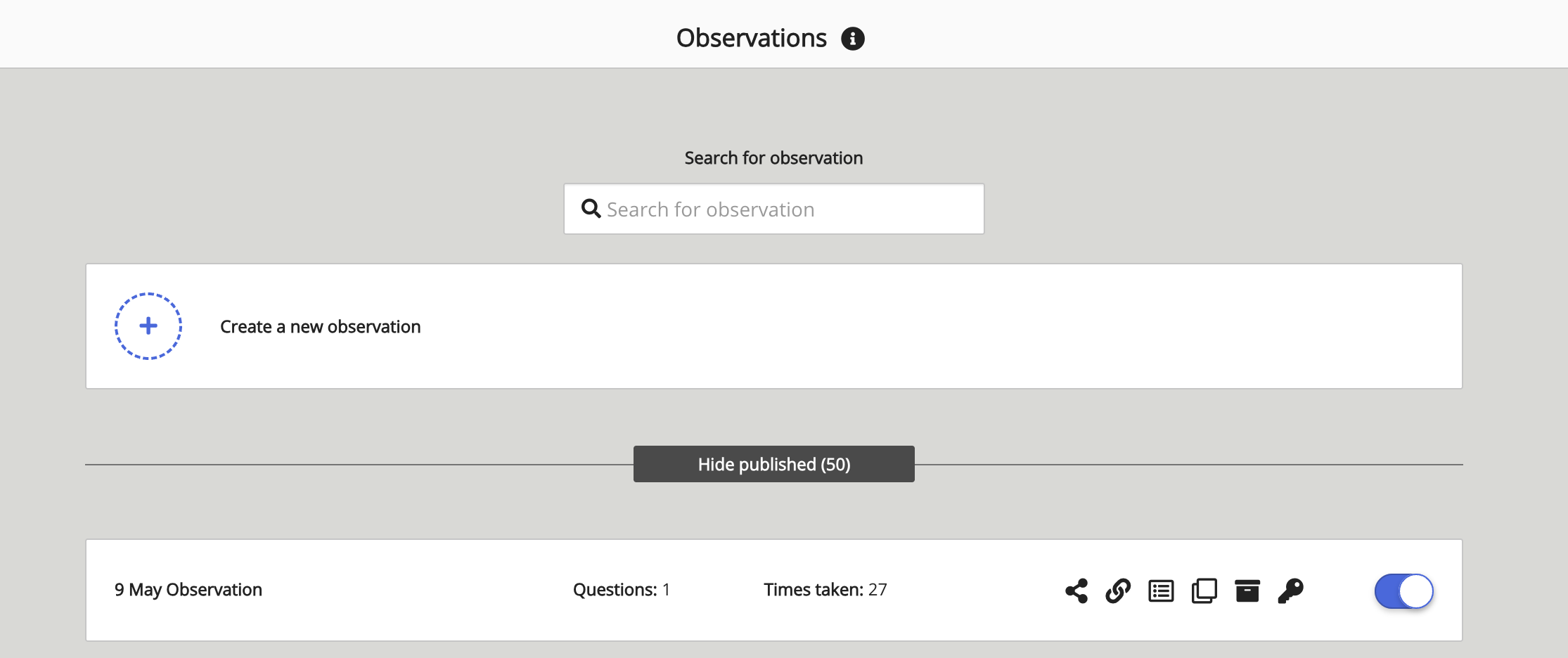Duplicate the 9 May Observation
This screenshot has width=1568, height=658.
(x=1204, y=591)
